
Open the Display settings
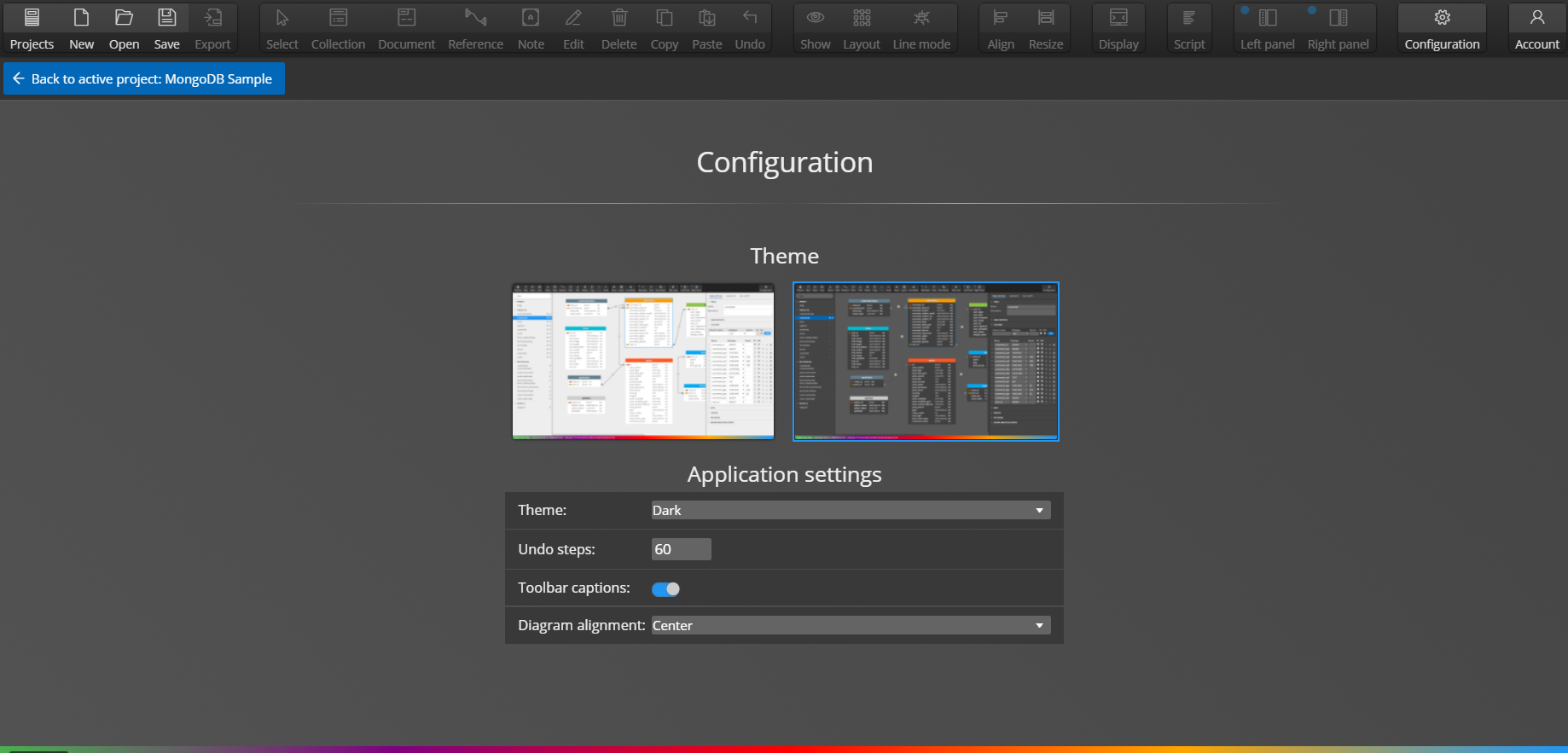[1118, 29]
